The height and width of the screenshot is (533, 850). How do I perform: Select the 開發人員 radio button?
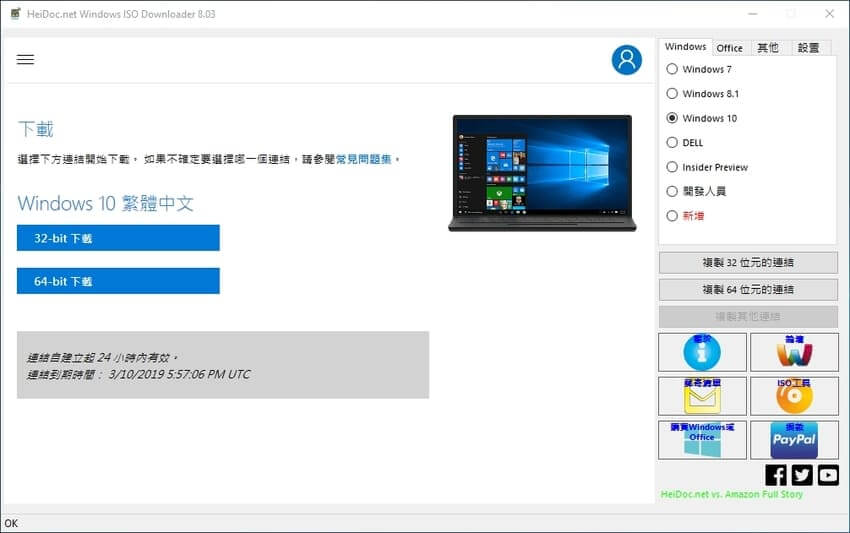point(672,191)
